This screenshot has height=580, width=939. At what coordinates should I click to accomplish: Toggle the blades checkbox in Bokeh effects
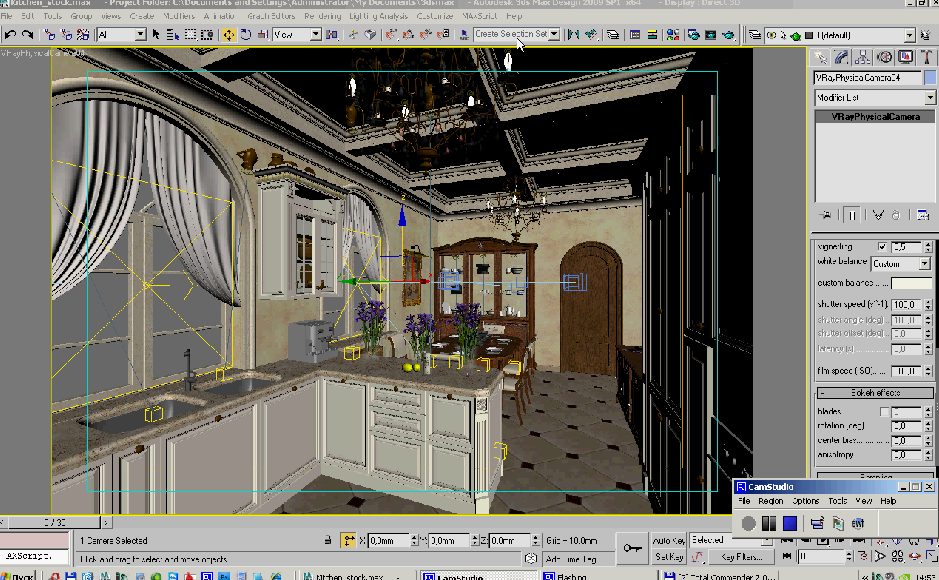884,412
